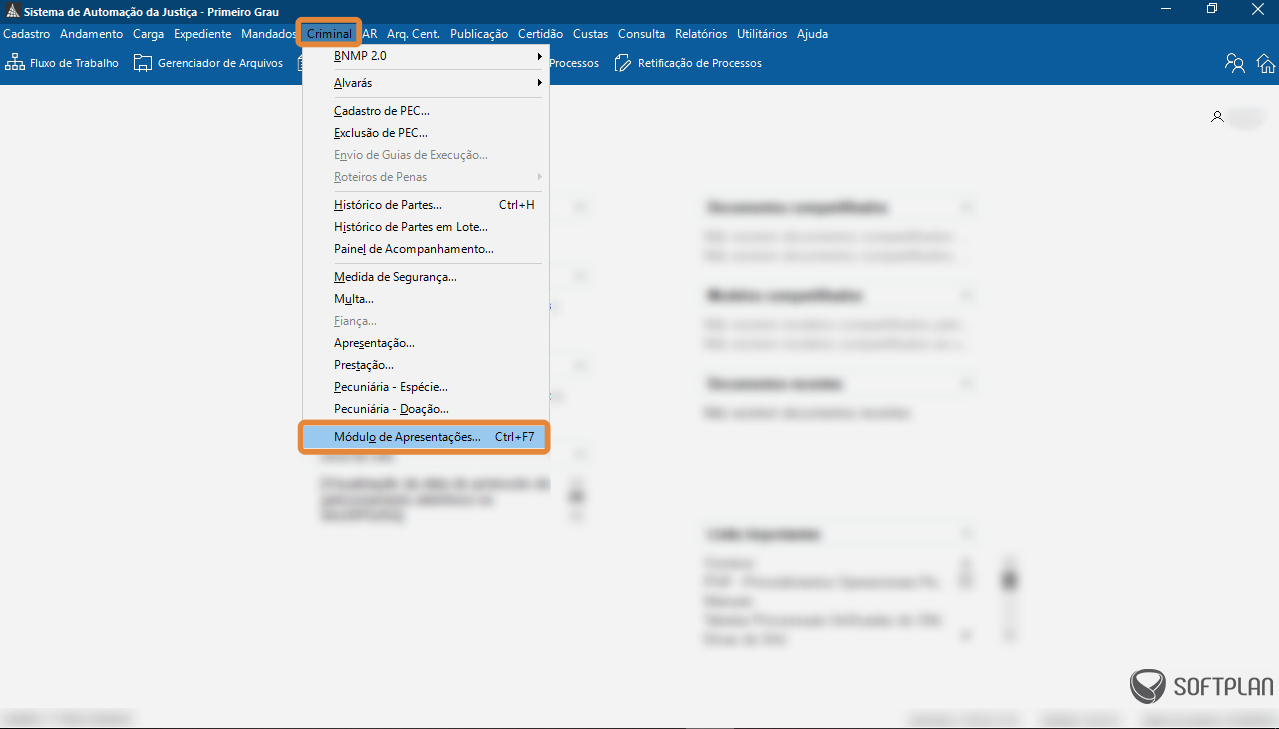Collapse the Modelos compartilhados panel chevron
The width and height of the screenshot is (1279, 729).
966,296
